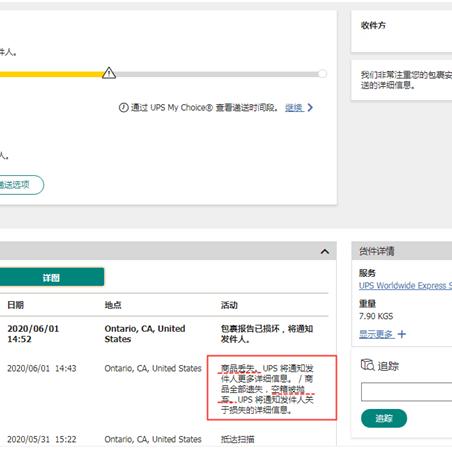The width and height of the screenshot is (452, 452).
Task: Click the 服务 label
Action: pyautogui.click(x=367, y=273)
